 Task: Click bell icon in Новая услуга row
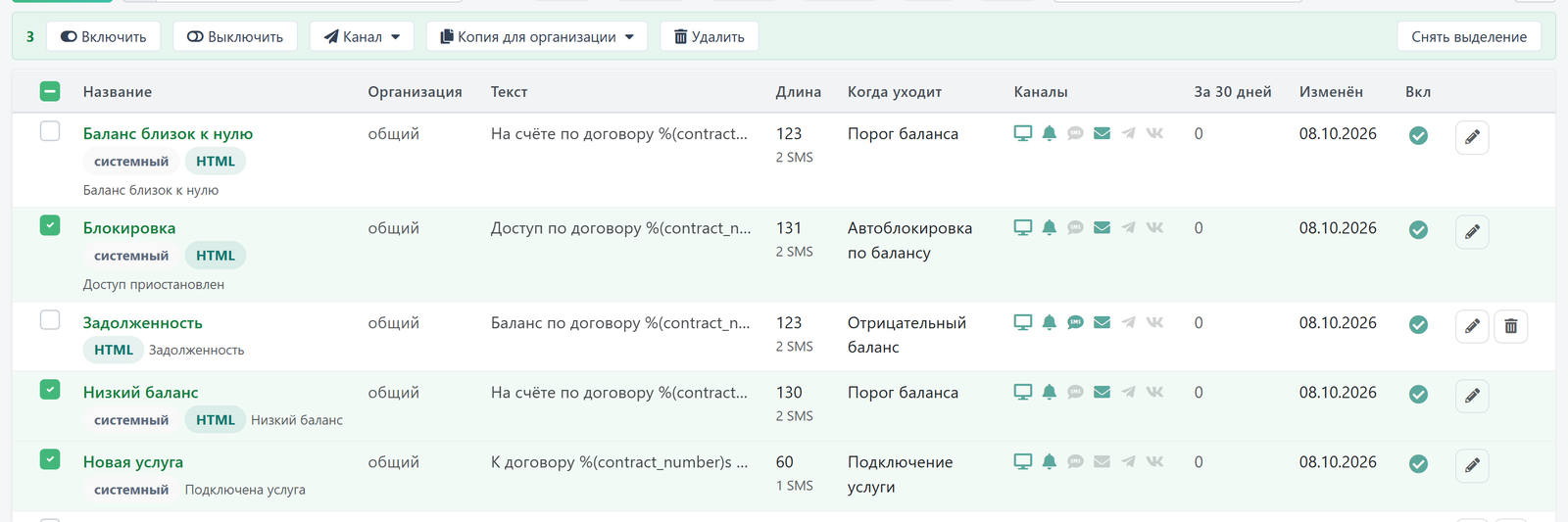click(1049, 461)
